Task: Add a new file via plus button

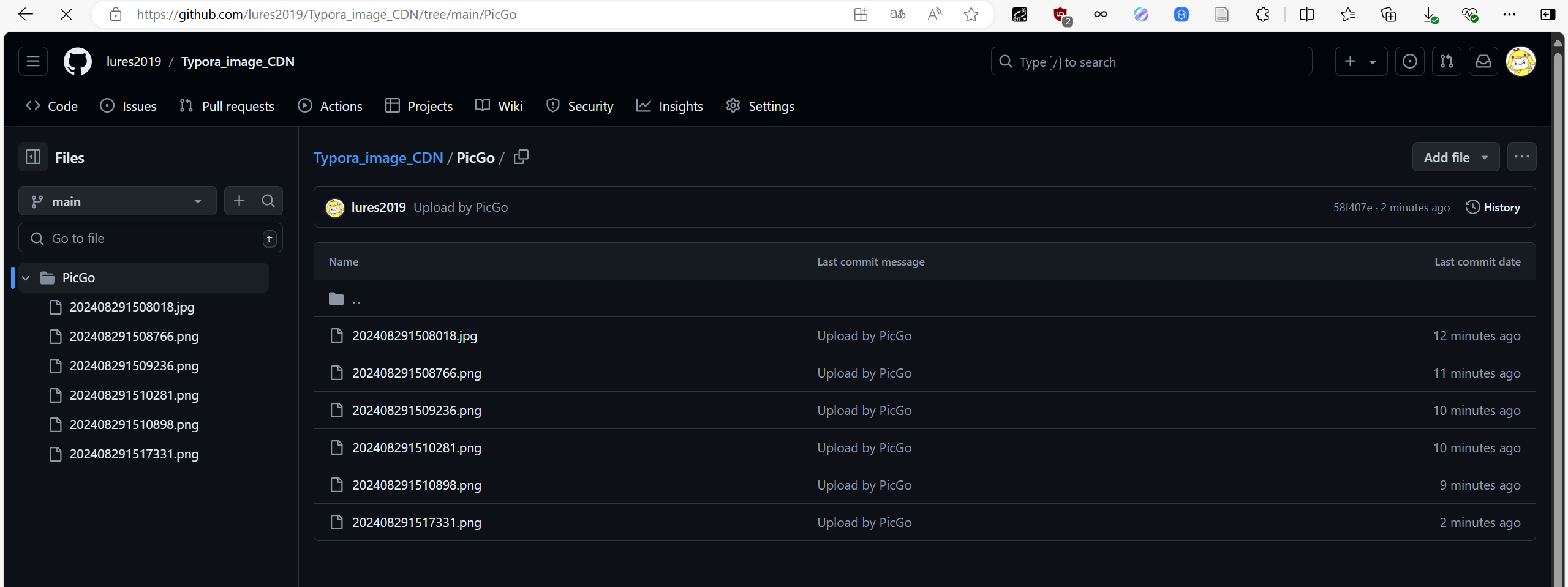Action: 239,201
